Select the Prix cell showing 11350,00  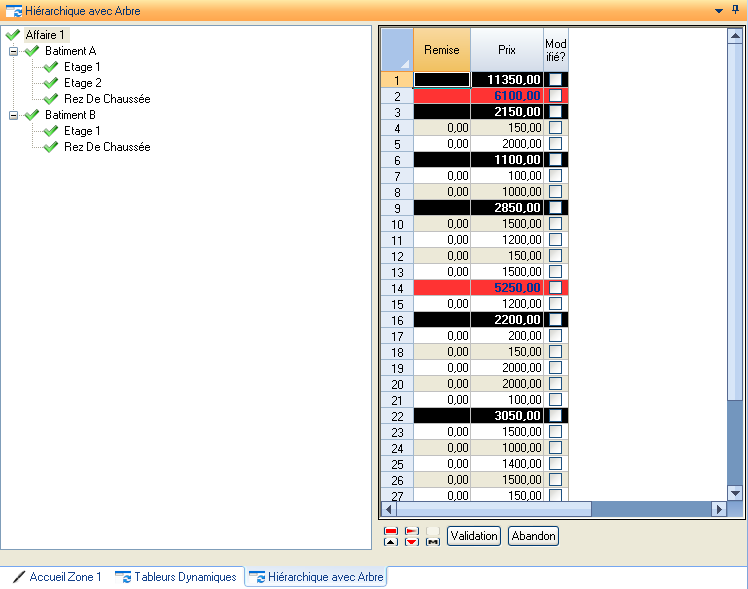[507, 79]
